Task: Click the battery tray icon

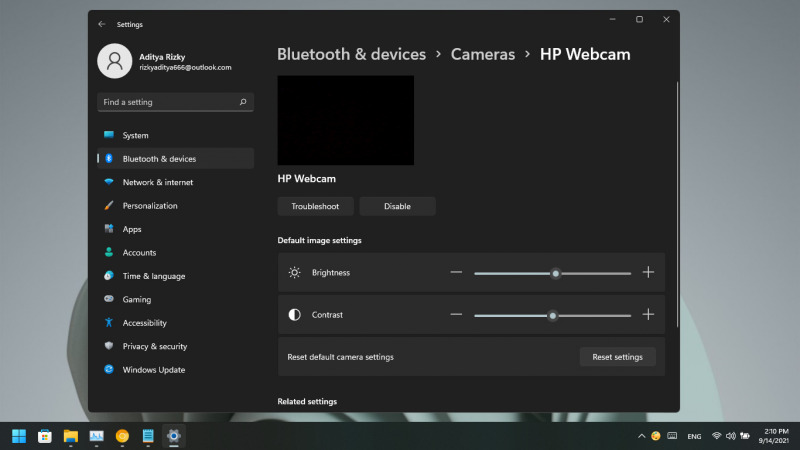Action: (745, 436)
